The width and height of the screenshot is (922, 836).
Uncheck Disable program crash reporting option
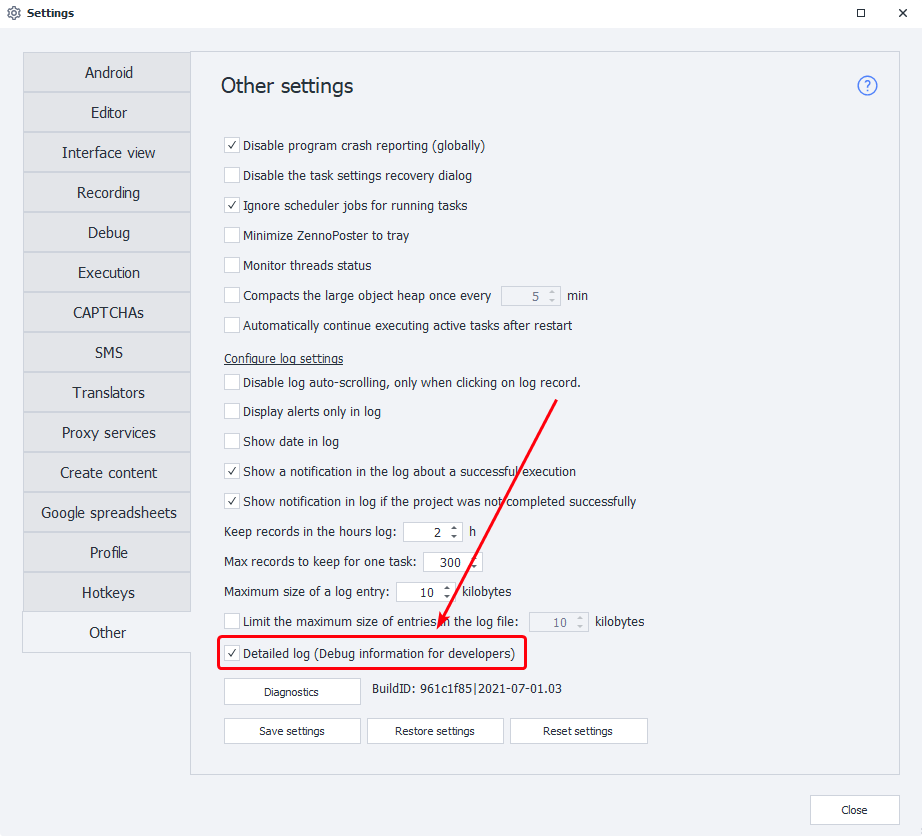232,146
